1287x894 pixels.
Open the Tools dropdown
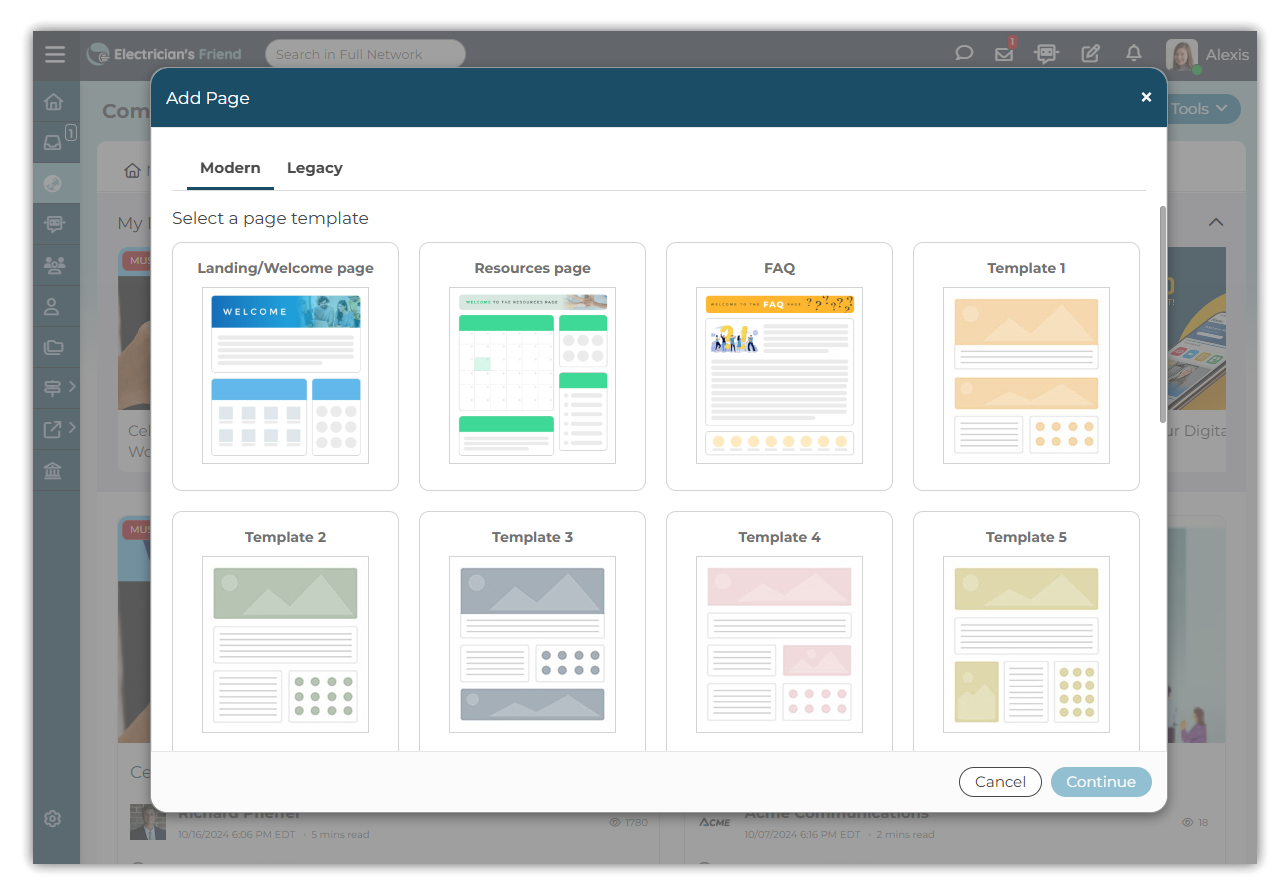[x=1199, y=109]
